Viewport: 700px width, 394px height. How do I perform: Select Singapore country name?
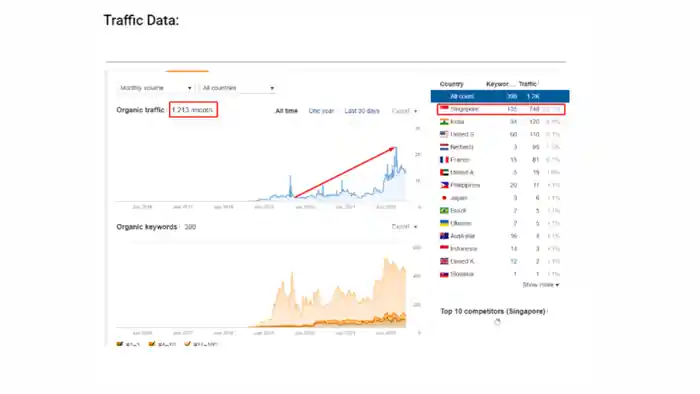pyautogui.click(x=464, y=109)
